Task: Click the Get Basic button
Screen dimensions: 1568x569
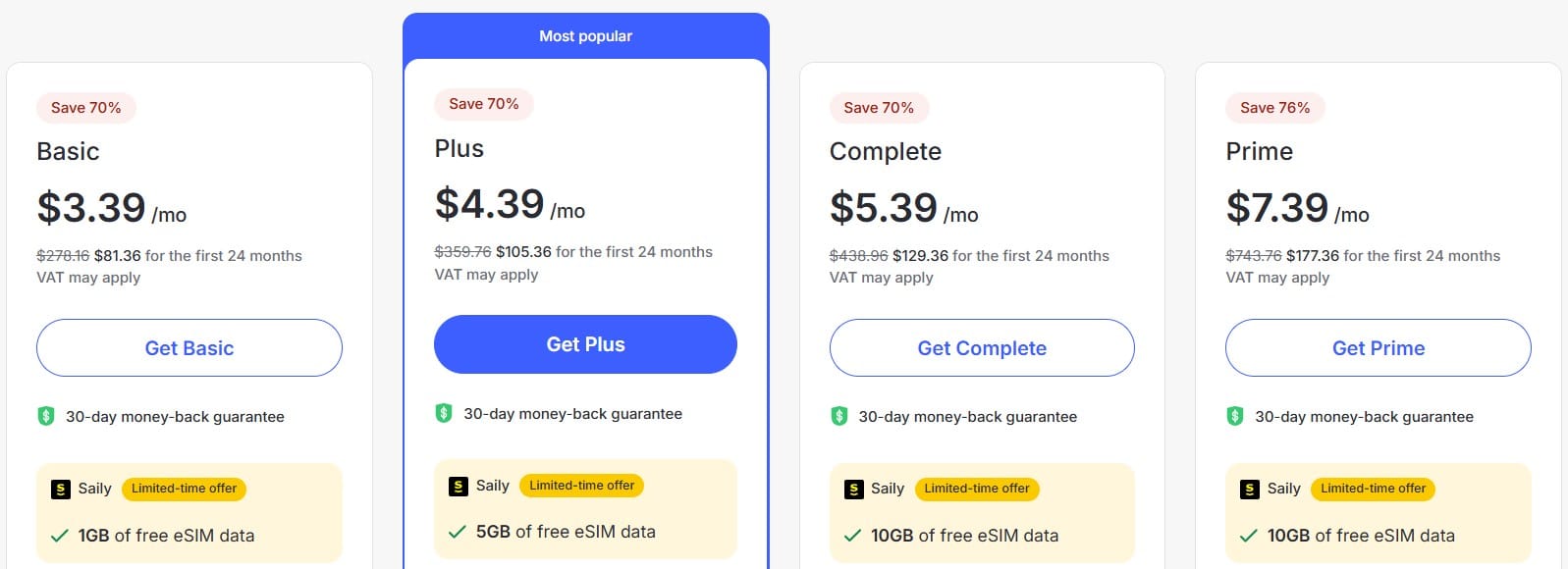Action: click(189, 347)
